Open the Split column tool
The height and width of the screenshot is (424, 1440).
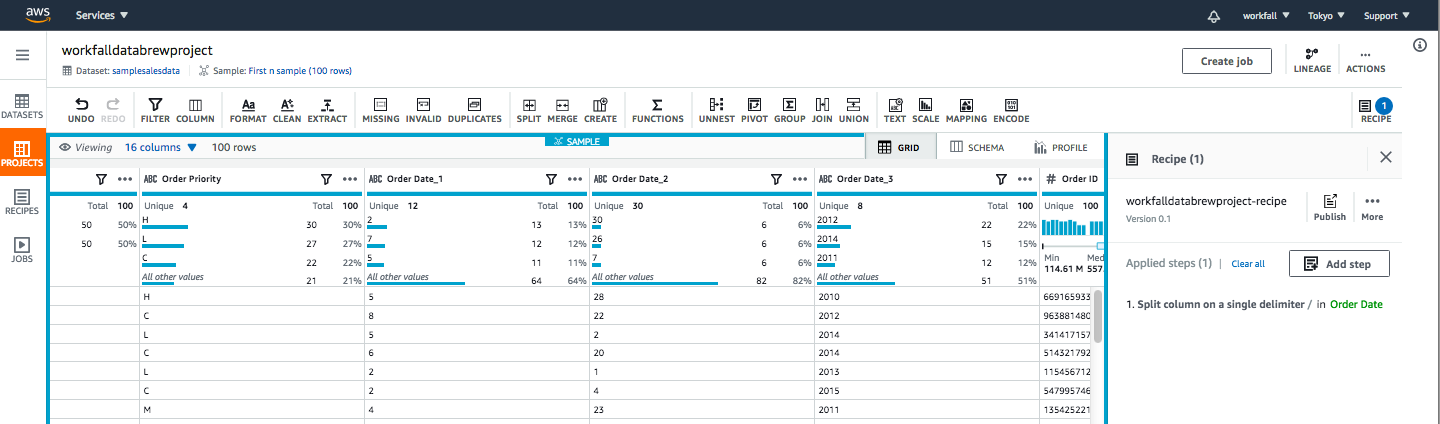529,110
